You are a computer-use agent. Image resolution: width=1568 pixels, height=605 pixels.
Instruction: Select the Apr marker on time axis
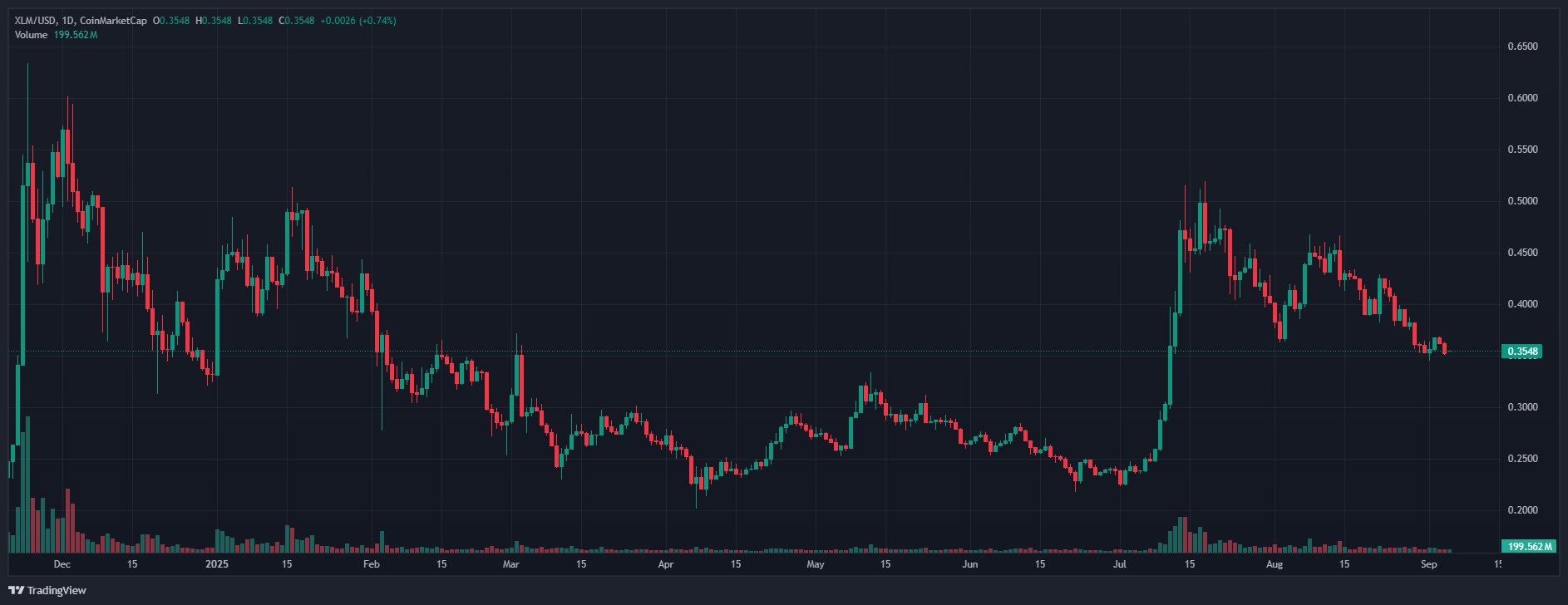point(665,564)
